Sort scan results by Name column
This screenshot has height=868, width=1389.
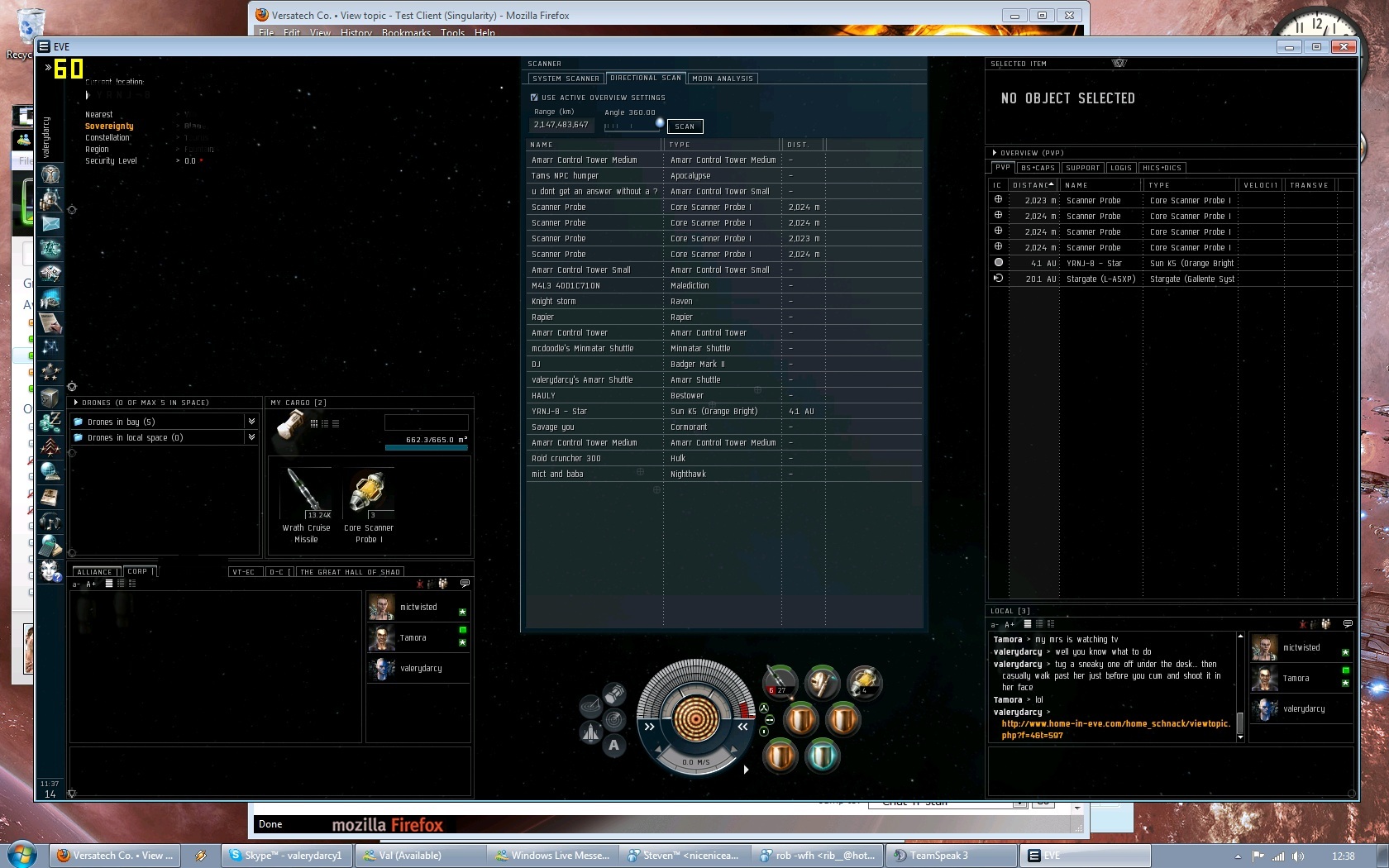point(594,145)
